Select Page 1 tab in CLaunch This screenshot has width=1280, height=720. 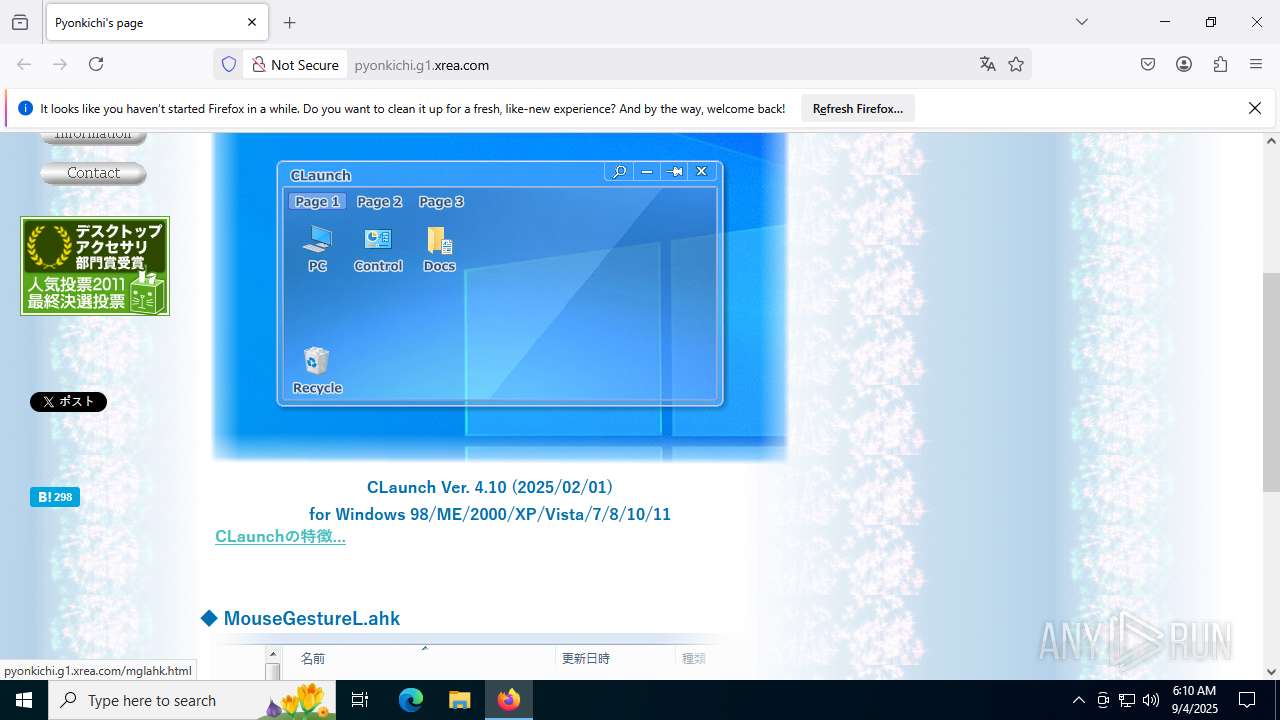point(317,201)
